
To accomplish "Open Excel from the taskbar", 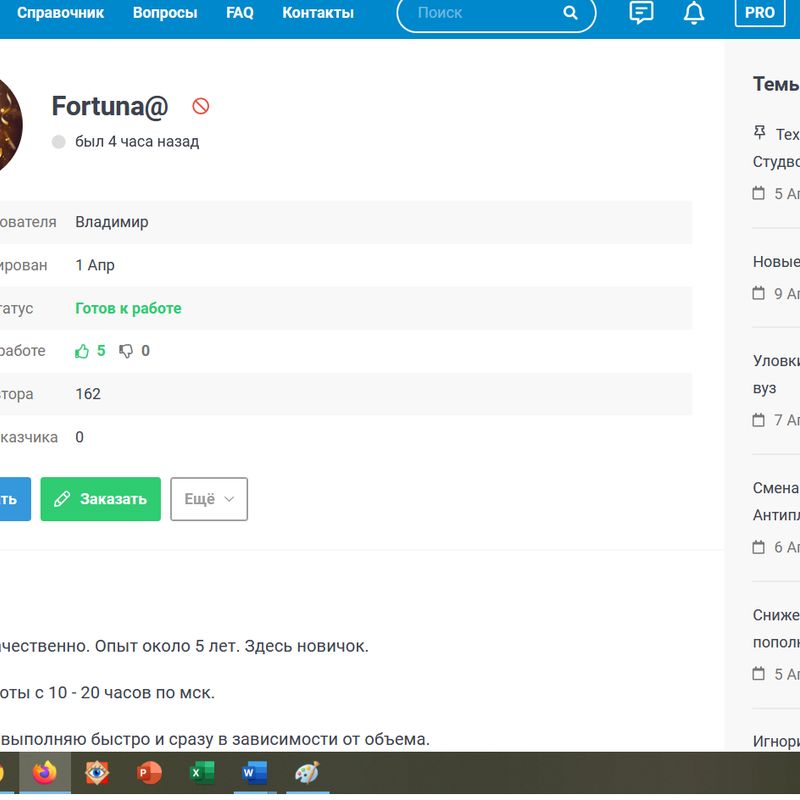I will click(x=202, y=773).
